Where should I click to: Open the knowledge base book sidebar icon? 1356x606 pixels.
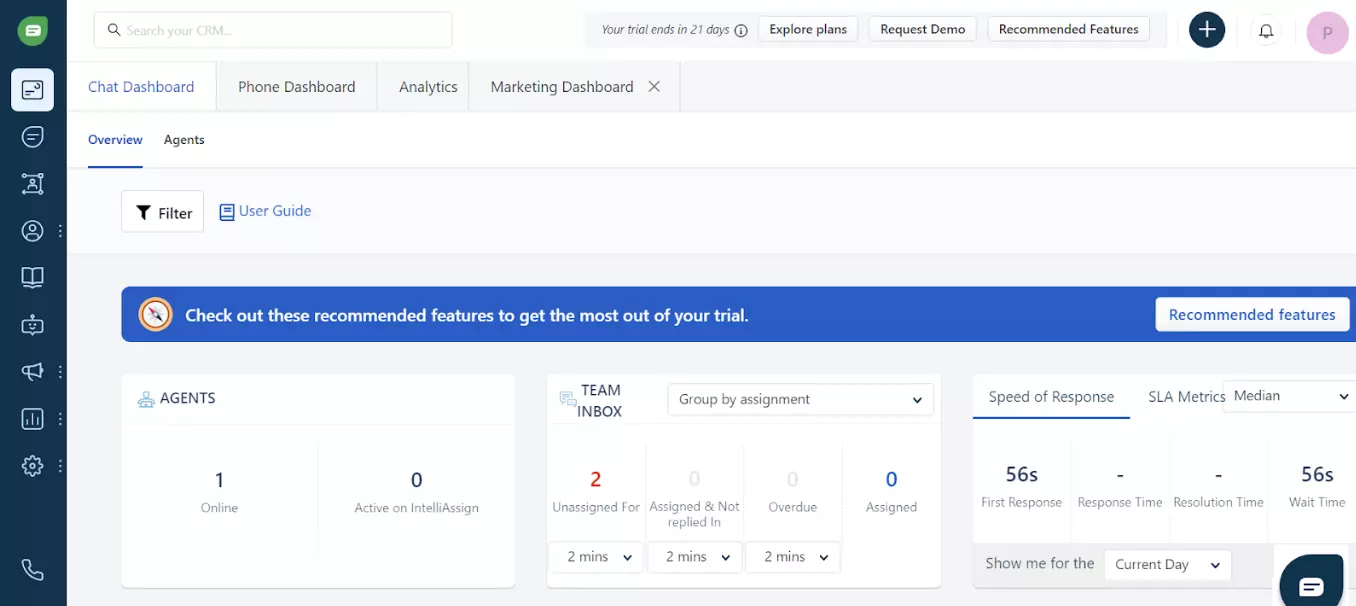33,278
